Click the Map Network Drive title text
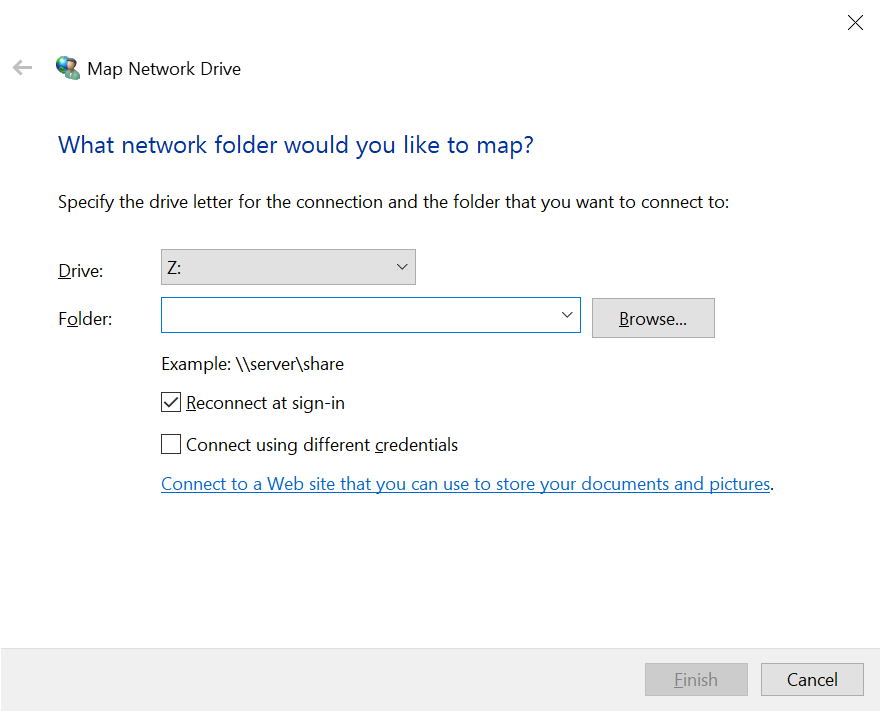This screenshot has height=712, width=881. [x=163, y=68]
